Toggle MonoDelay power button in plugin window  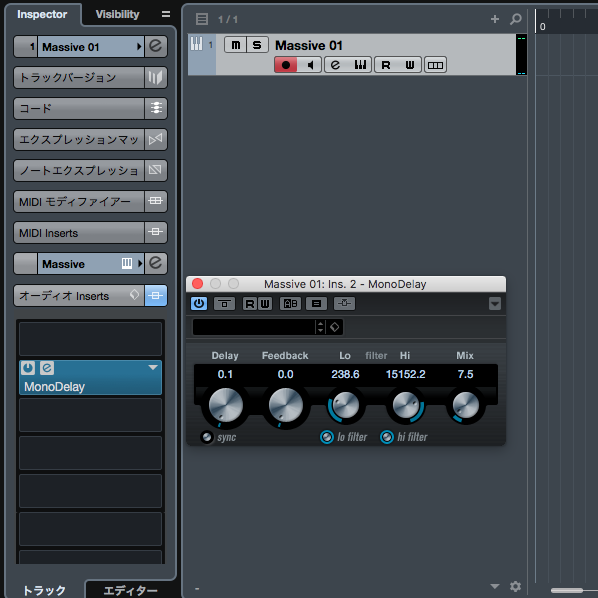coord(199,304)
